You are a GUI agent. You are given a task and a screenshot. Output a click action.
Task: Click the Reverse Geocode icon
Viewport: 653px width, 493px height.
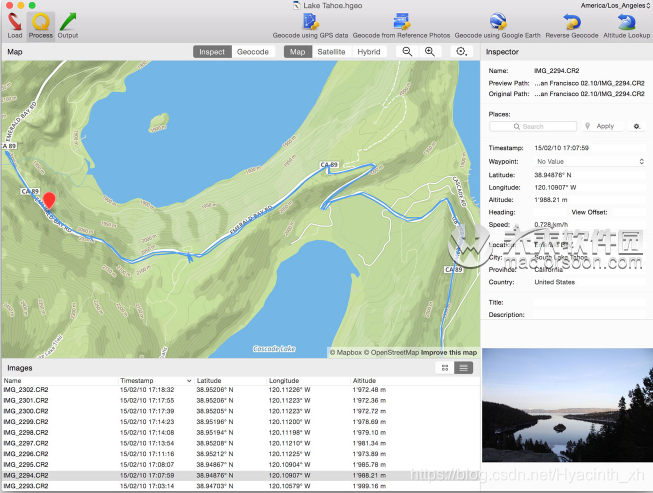point(572,22)
